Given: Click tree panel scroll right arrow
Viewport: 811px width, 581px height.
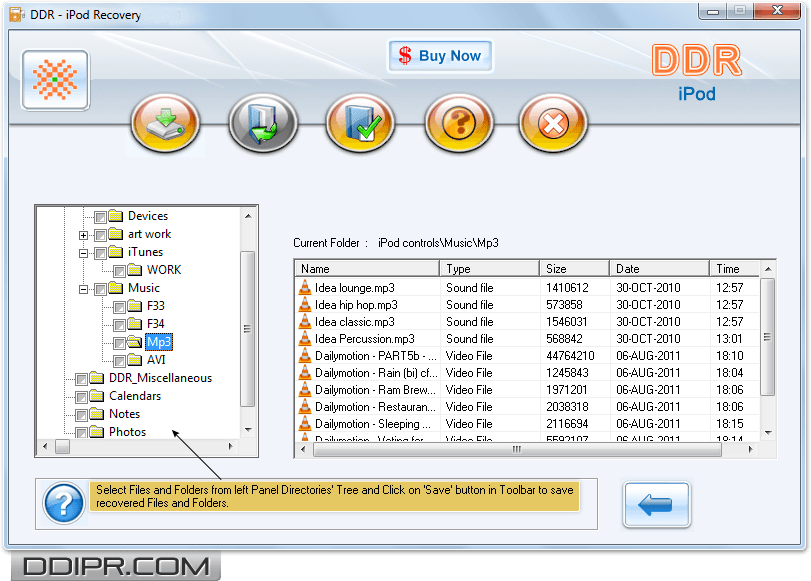Looking at the screenshot, I should coord(230,446).
